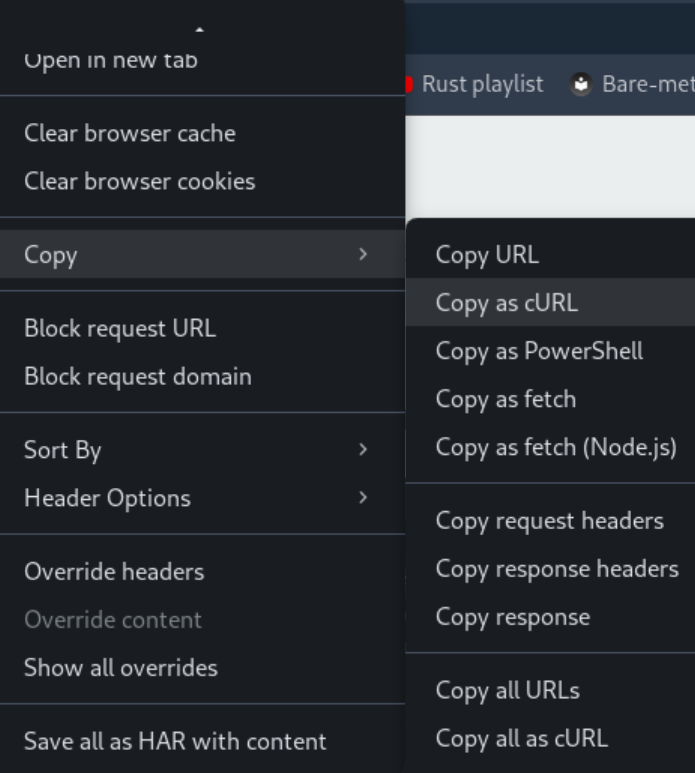Screen dimensions: 695x773
Task: Expand the Header Options submenu
Action: point(362,498)
